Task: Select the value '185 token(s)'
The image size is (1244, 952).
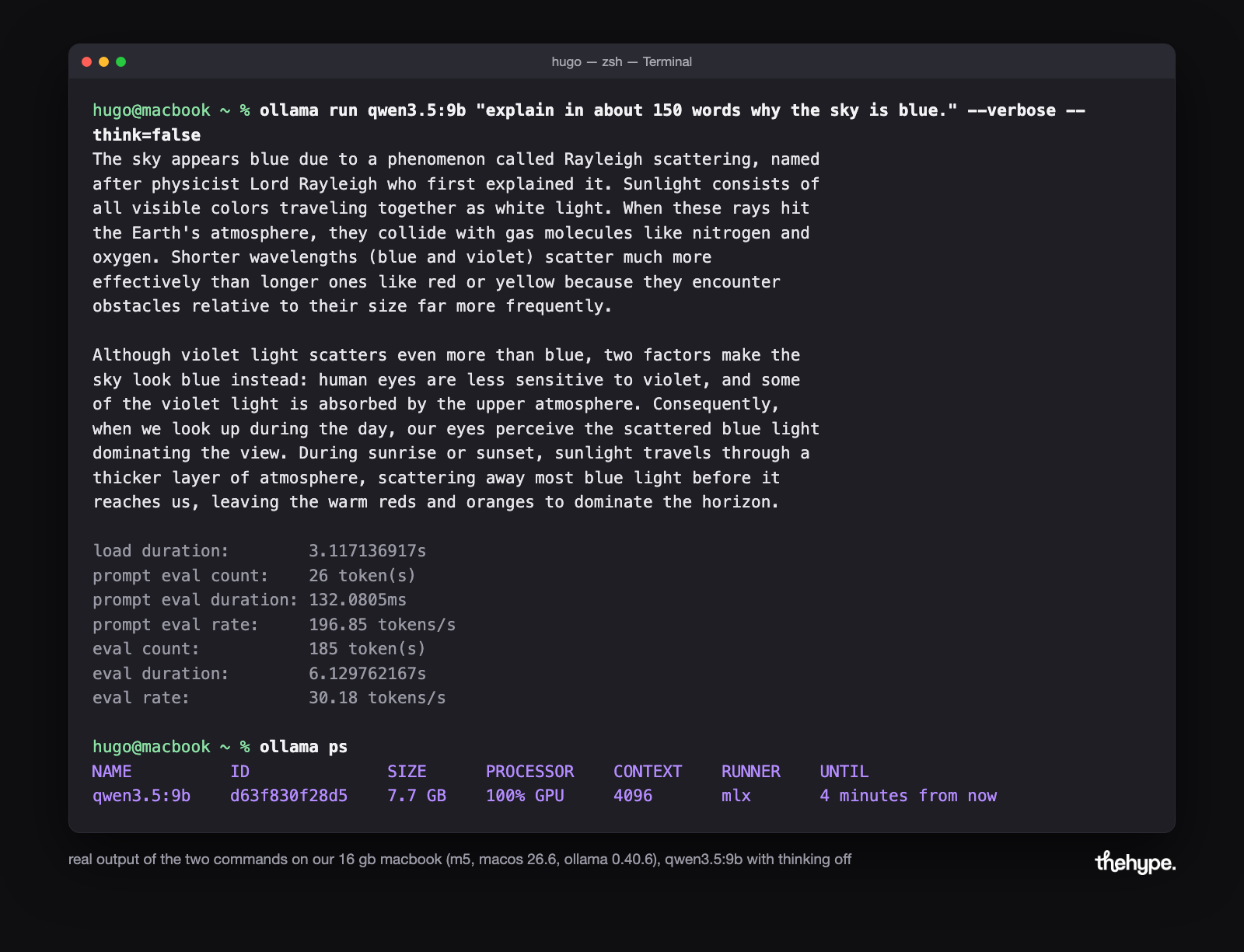Action: (x=367, y=649)
